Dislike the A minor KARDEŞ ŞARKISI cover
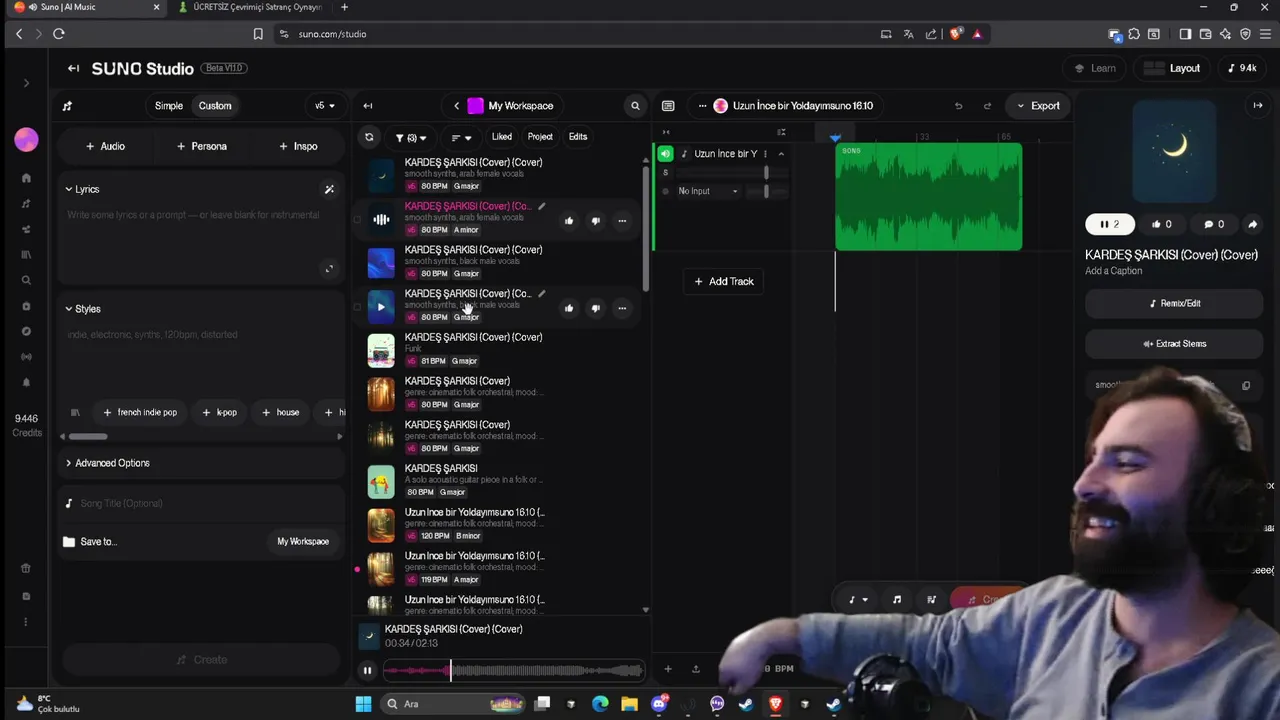The image size is (1280, 720). coord(595,220)
